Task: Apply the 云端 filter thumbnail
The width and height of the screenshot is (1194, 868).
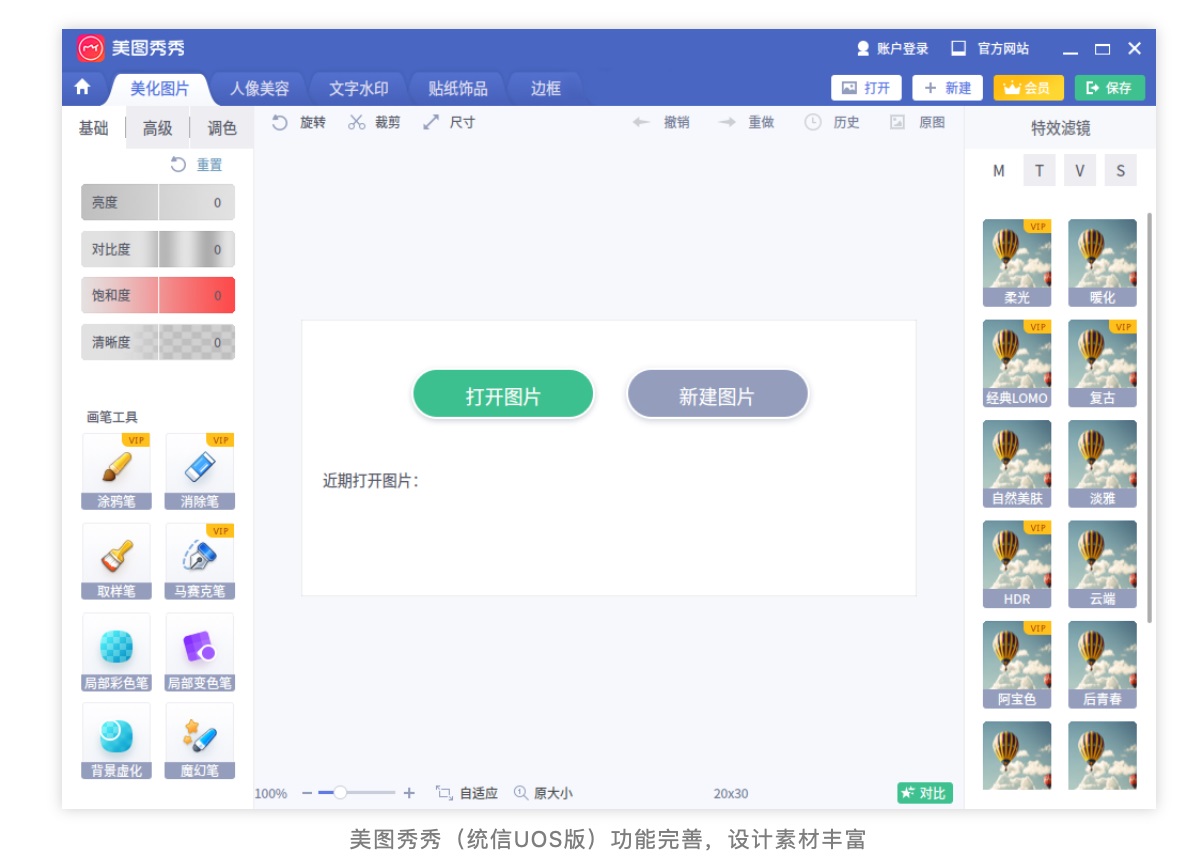Action: (x=1102, y=564)
